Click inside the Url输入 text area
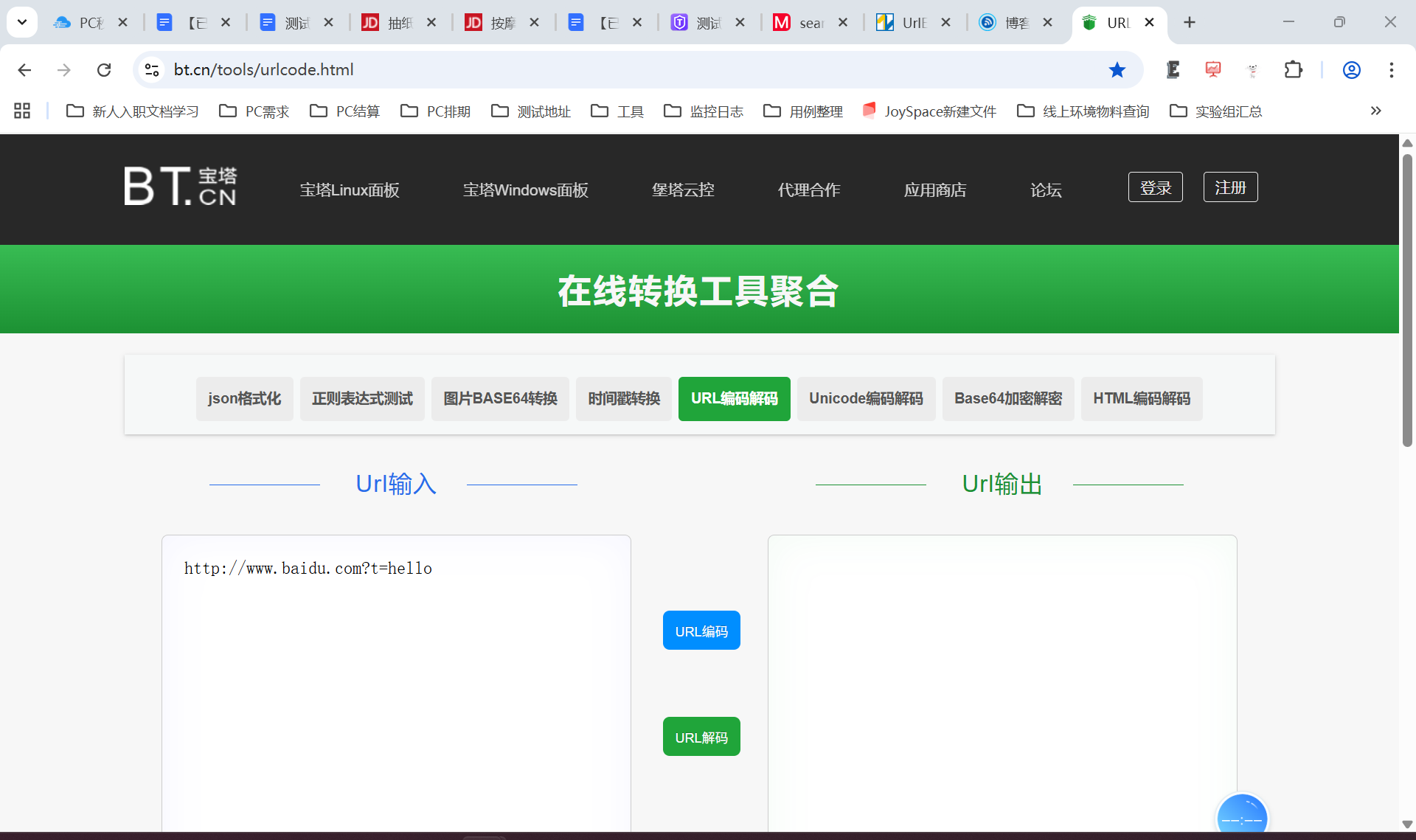This screenshot has width=1416, height=840. tap(396, 678)
